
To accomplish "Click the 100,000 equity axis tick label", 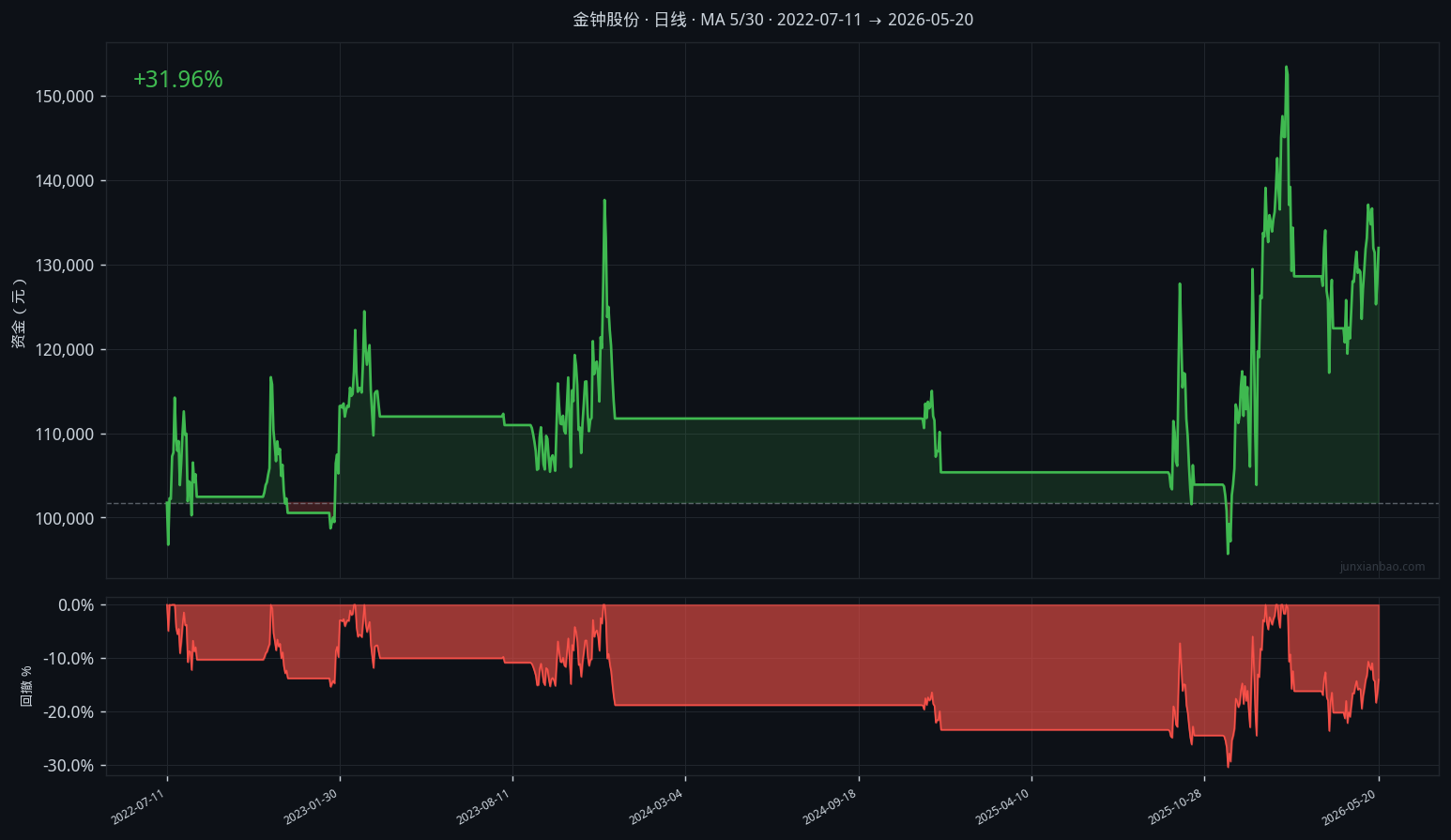I will [65, 519].
